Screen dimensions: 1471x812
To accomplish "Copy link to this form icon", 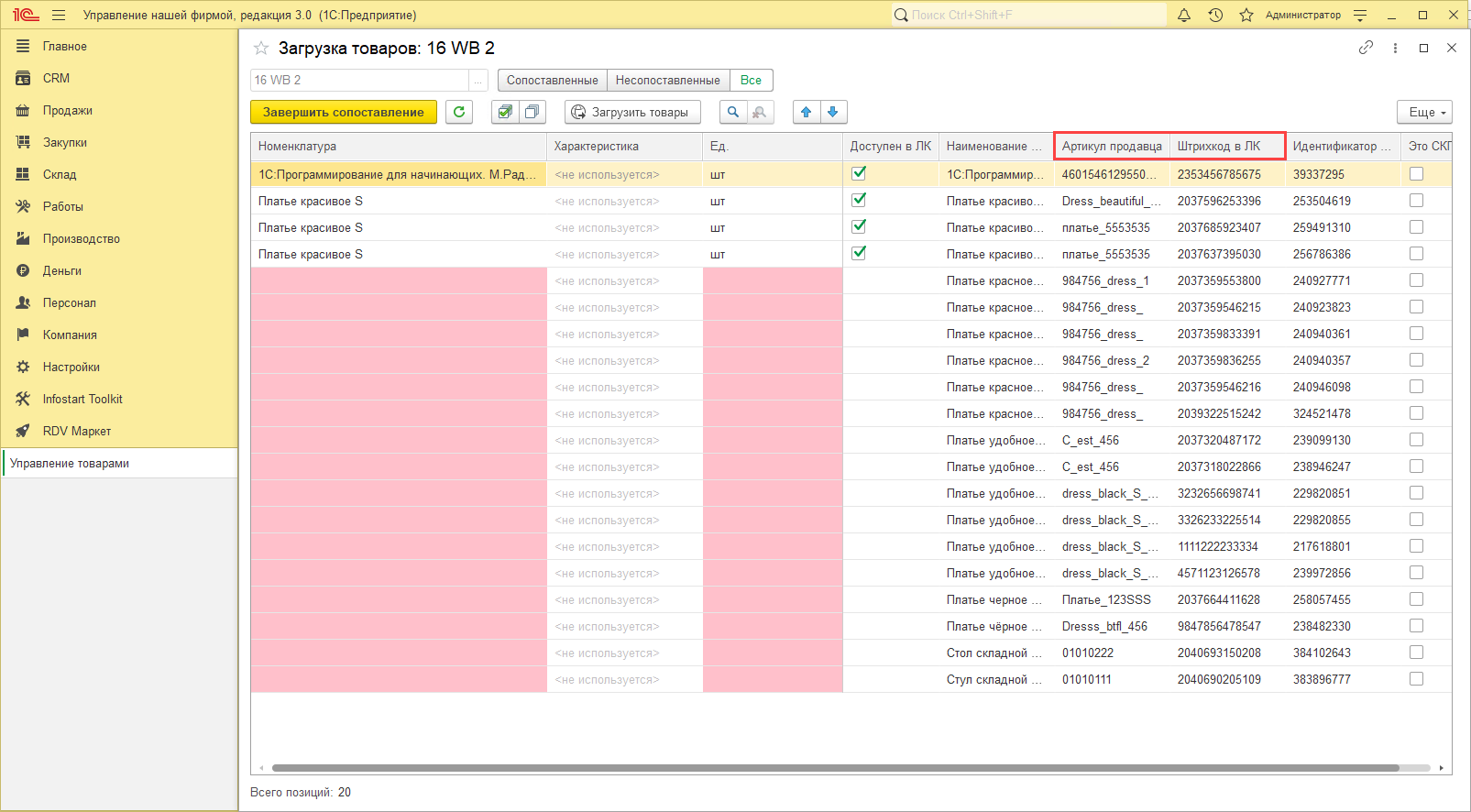I will pos(1366,48).
